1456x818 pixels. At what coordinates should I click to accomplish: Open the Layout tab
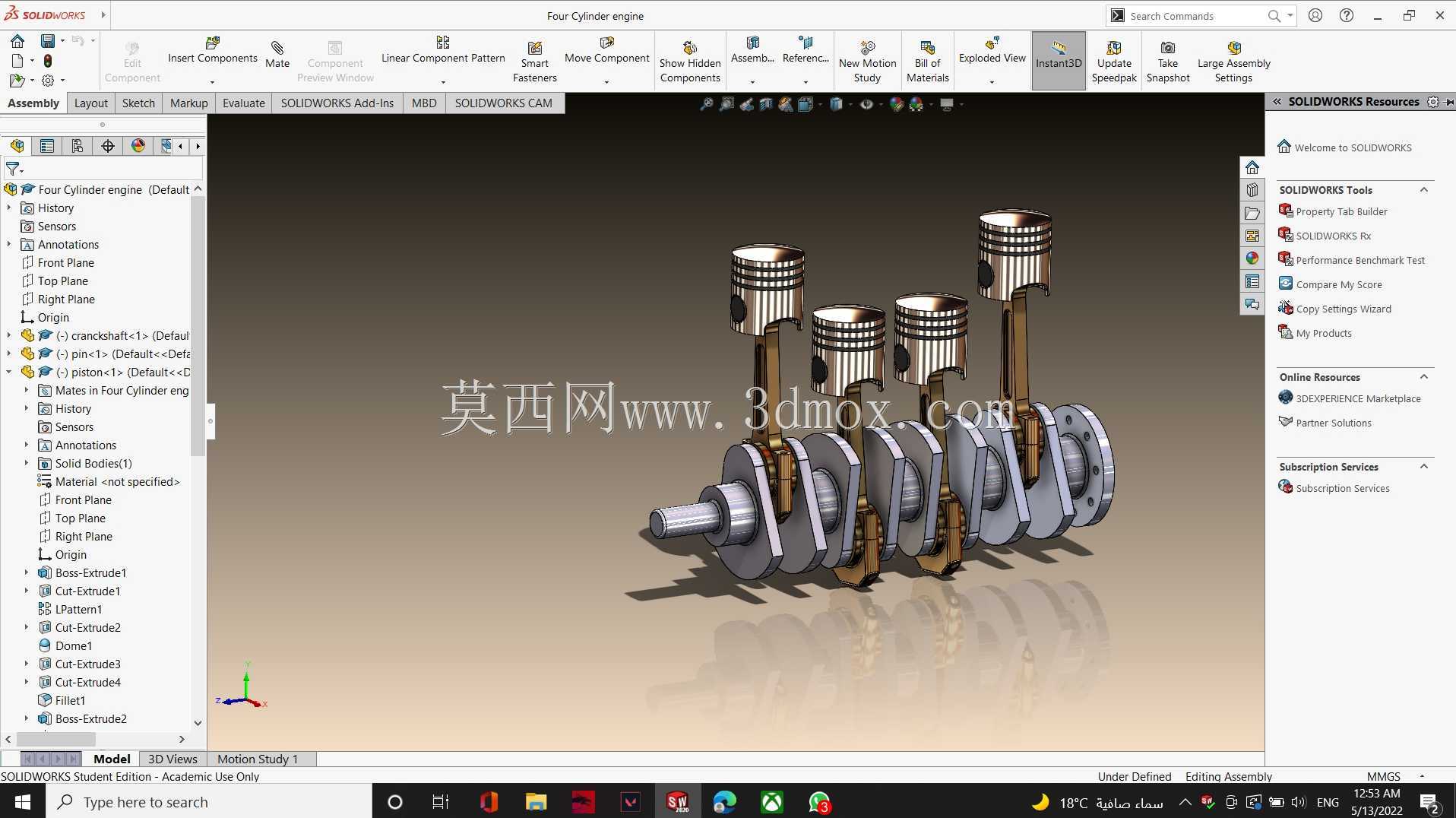pyautogui.click(x=91, y=103)
